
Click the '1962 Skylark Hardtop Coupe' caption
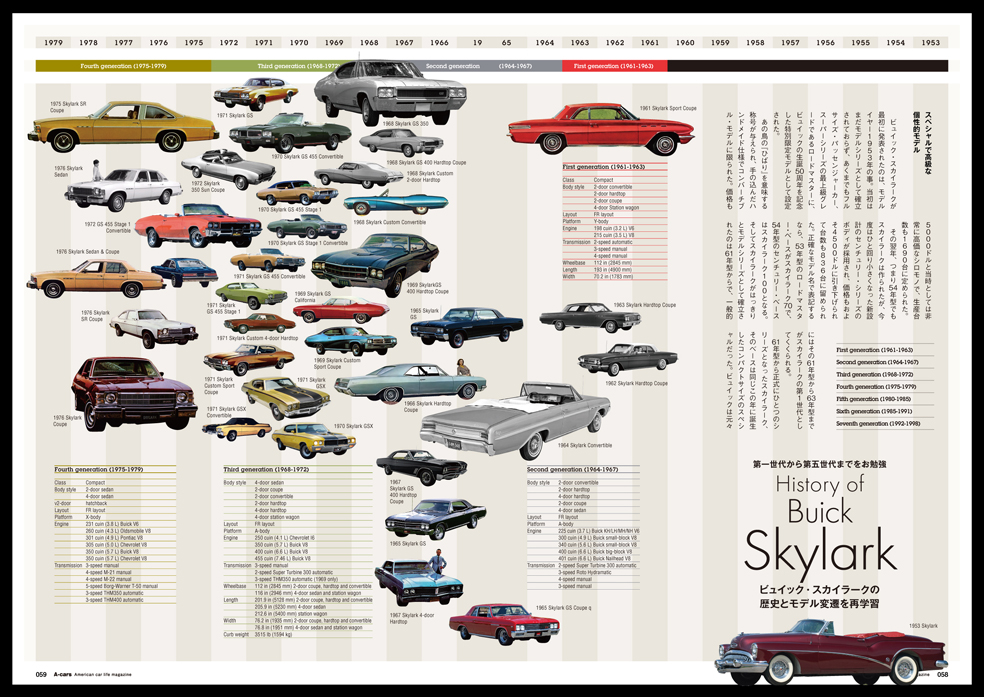pyautogui.click(x=636, y=383)
